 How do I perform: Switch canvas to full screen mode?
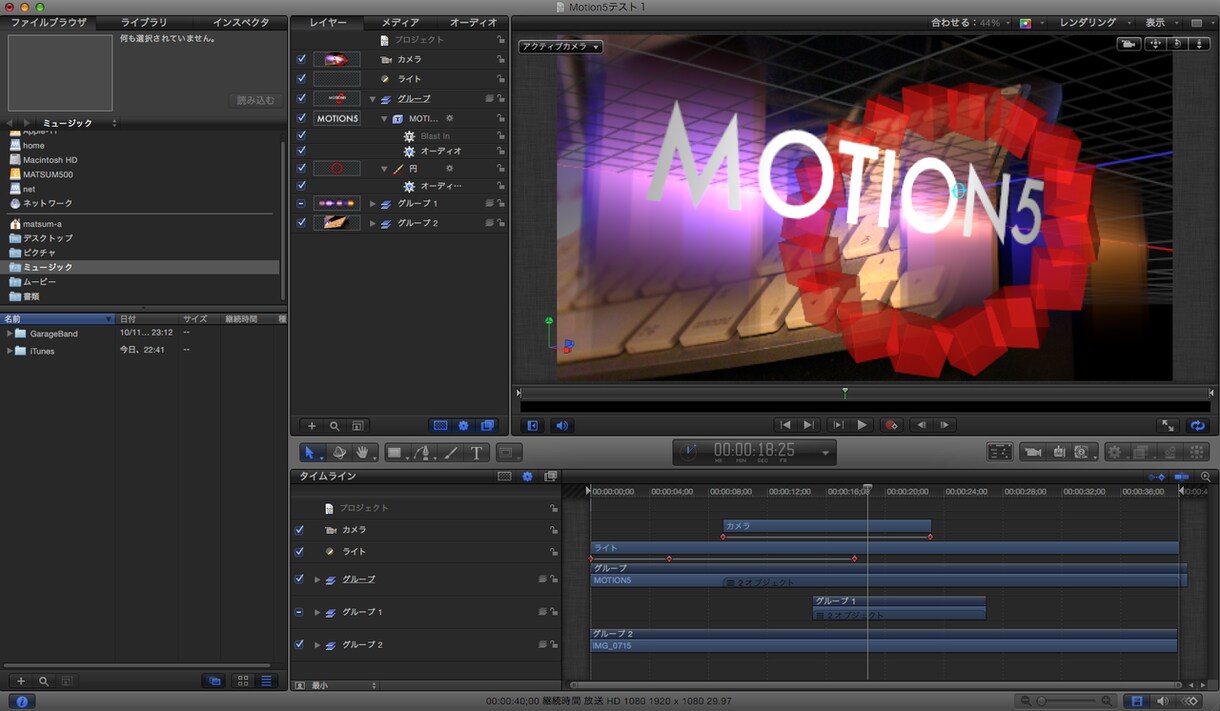point(1168,425)
